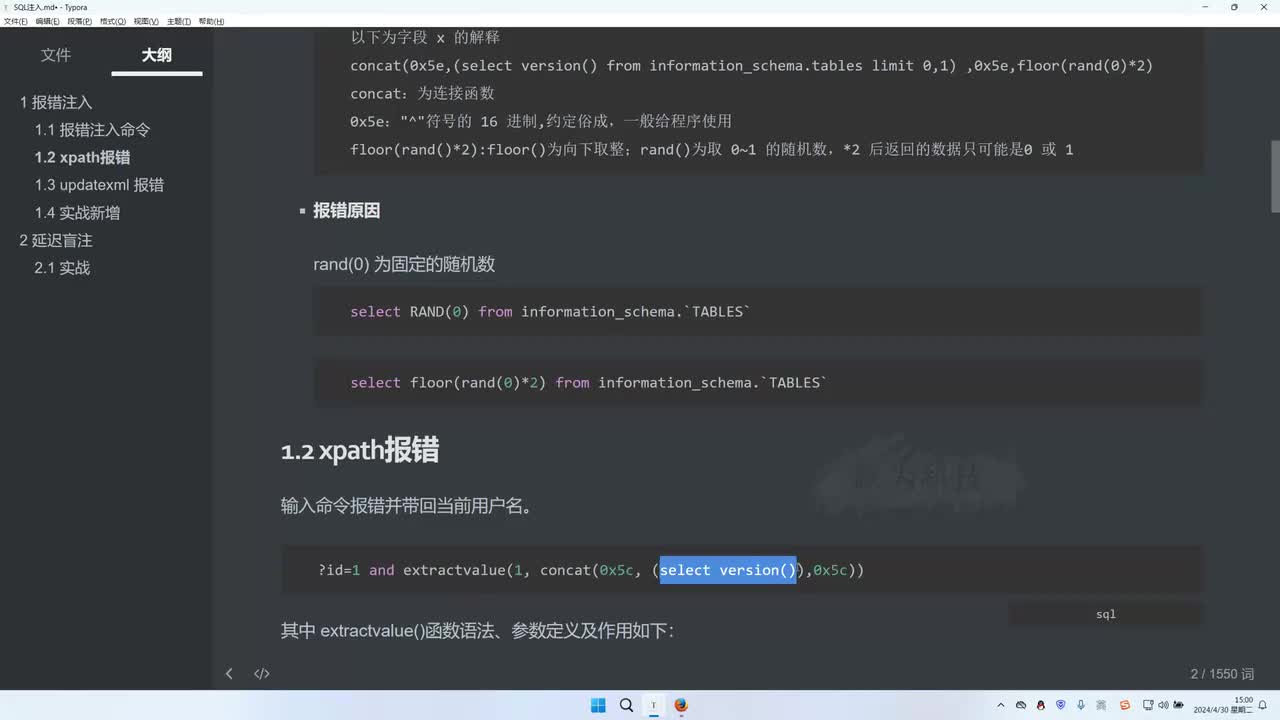Click the highlighted select version() text
The width and height of the screenshot is (1280, 720).
pyautogui.click(x=728, y=570)
